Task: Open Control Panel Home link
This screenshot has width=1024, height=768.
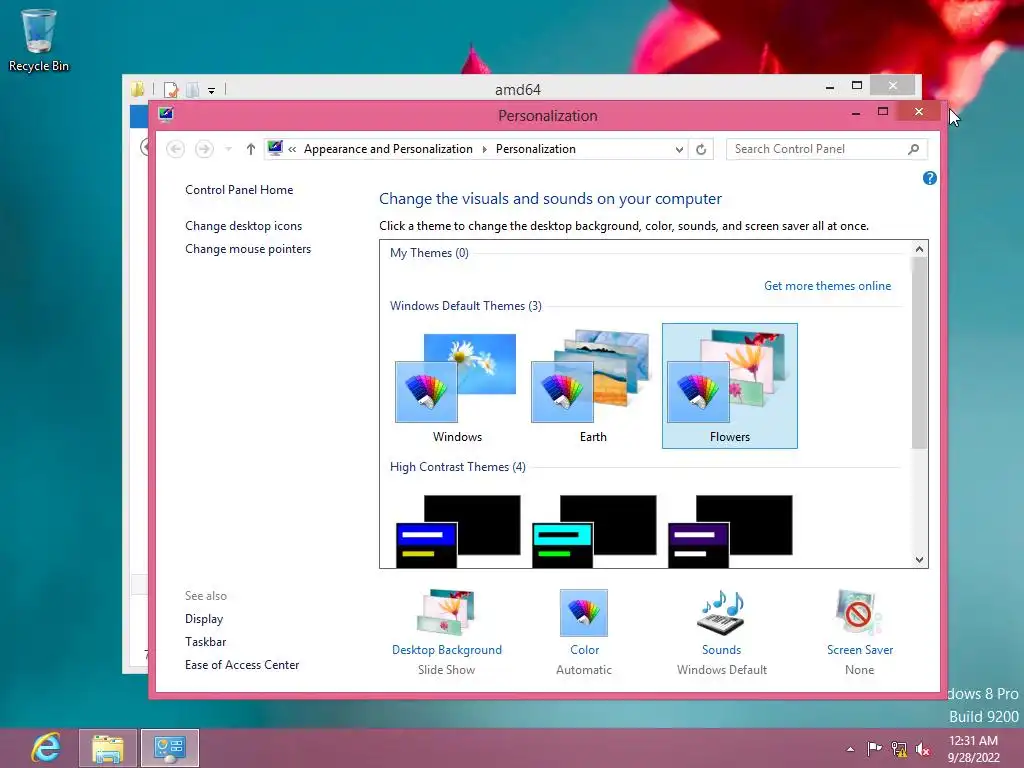Action: pyautogui.click(x=239, y=190)
